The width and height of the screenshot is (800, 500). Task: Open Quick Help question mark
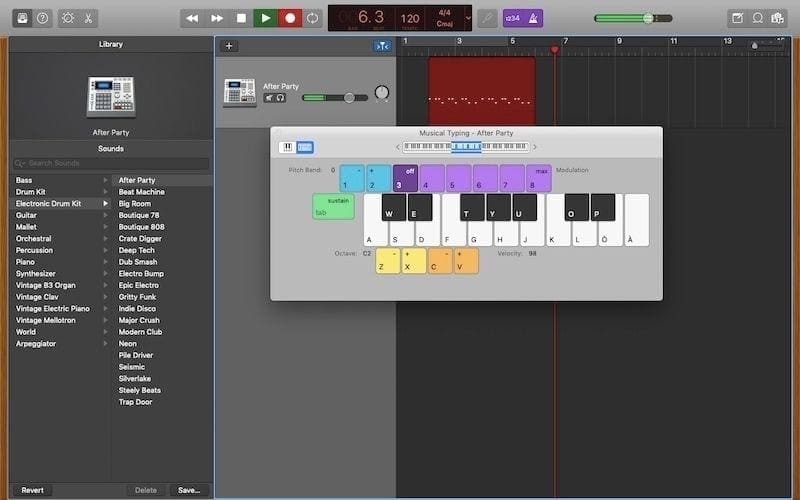click(42, 18)
